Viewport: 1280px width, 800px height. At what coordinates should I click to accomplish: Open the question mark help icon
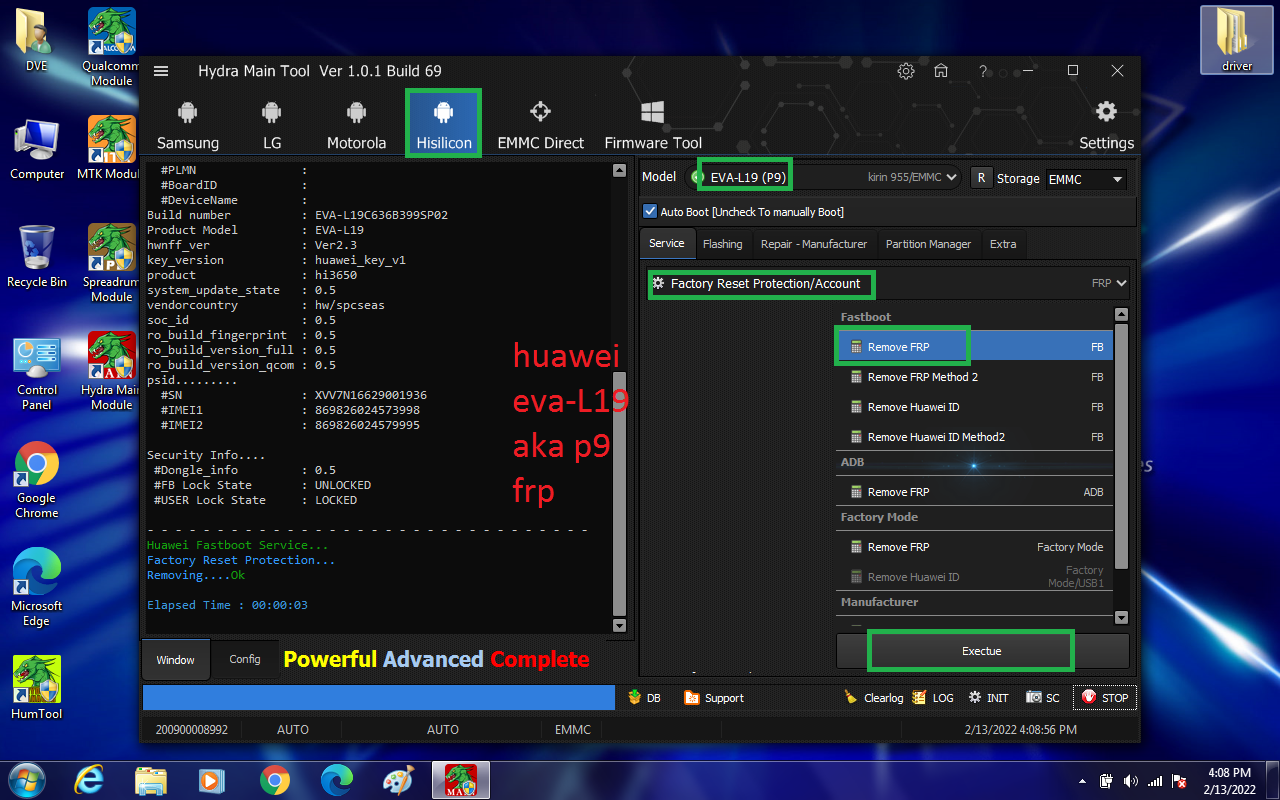tap(984, 71)
